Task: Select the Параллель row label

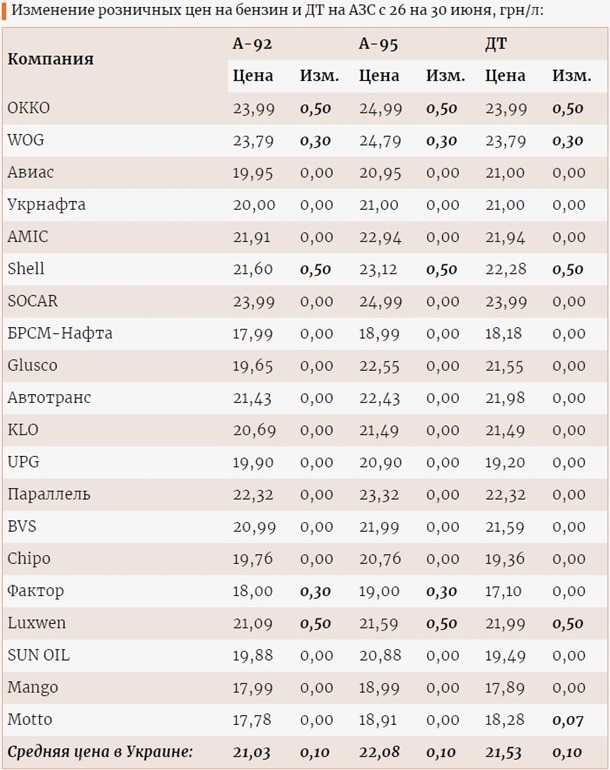Action: pos(48,494)
